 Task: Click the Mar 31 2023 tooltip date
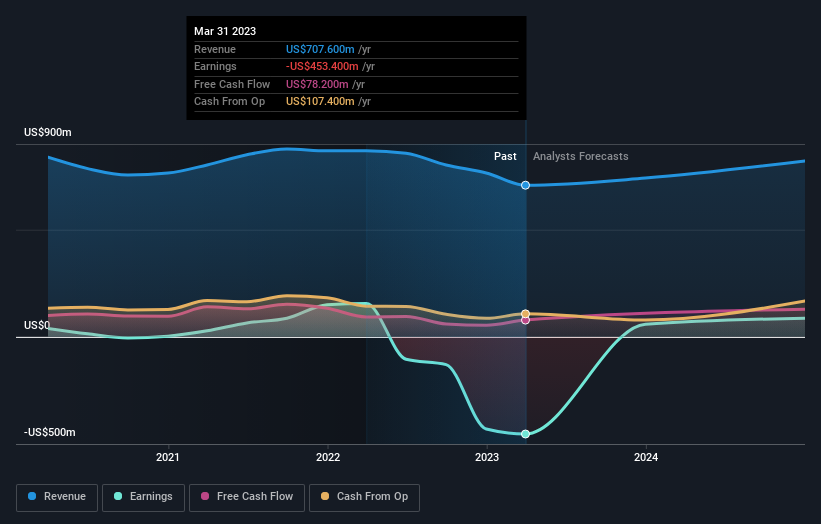[225, 31]
